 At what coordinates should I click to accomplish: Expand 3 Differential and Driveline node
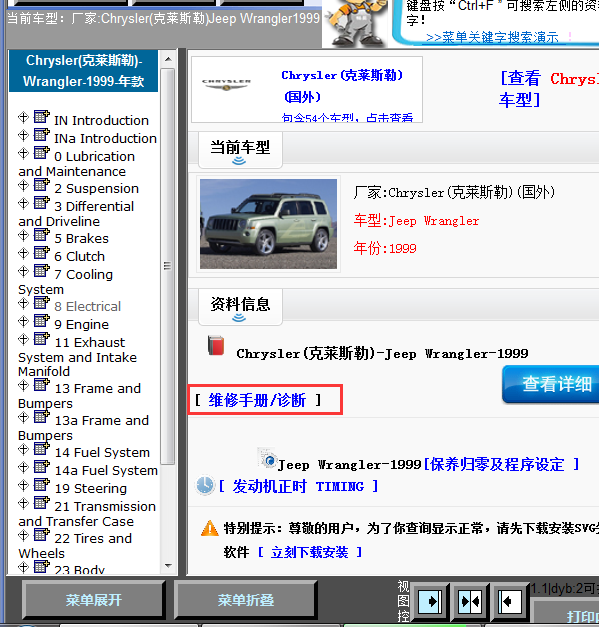[x=23, y=204]
